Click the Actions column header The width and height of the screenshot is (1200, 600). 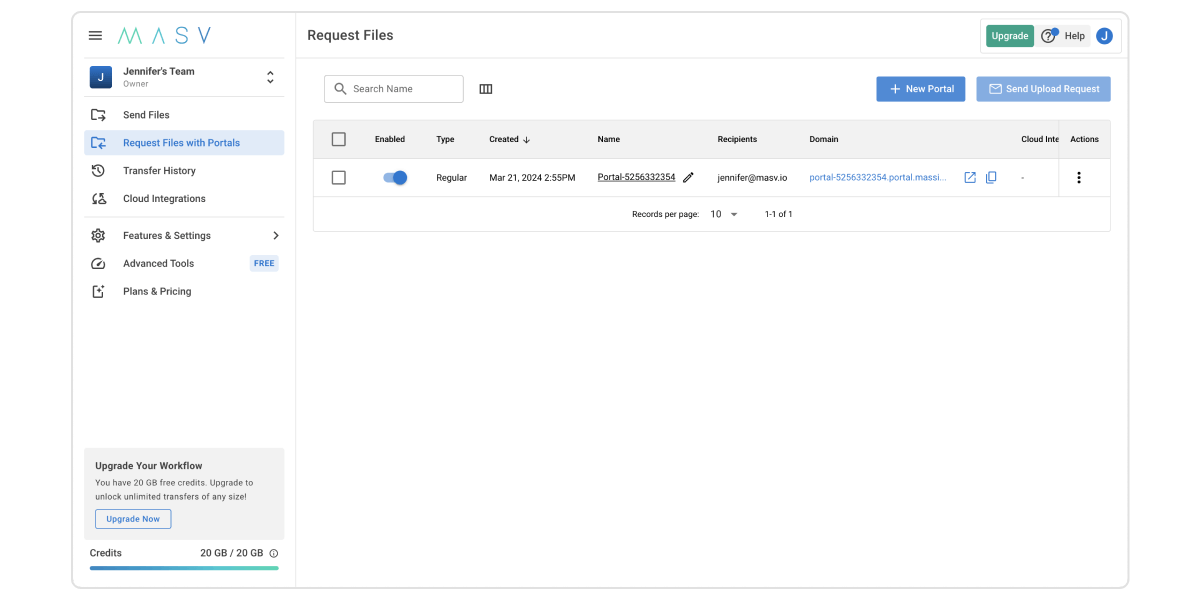[1084, 140]
